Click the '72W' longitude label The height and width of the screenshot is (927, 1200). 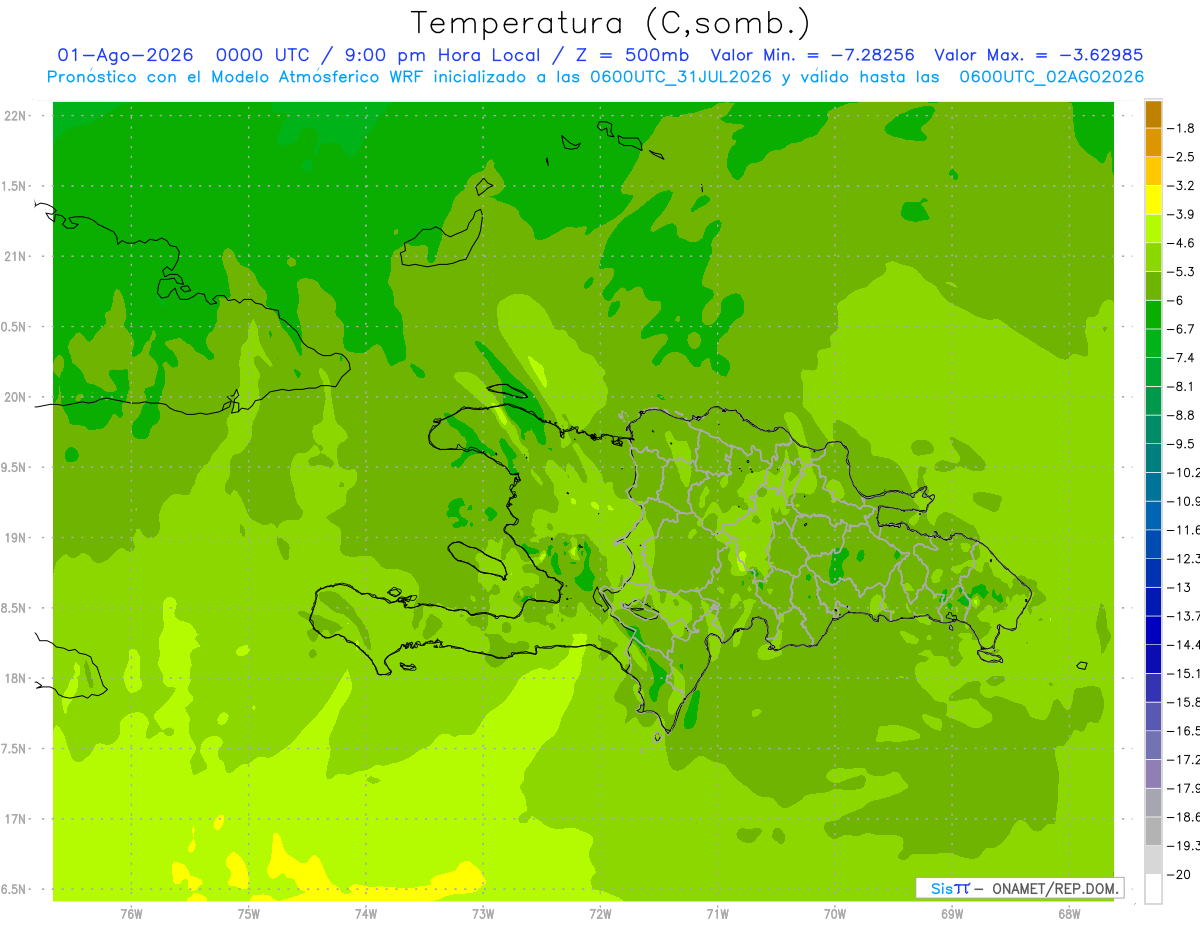pos(600,914)
